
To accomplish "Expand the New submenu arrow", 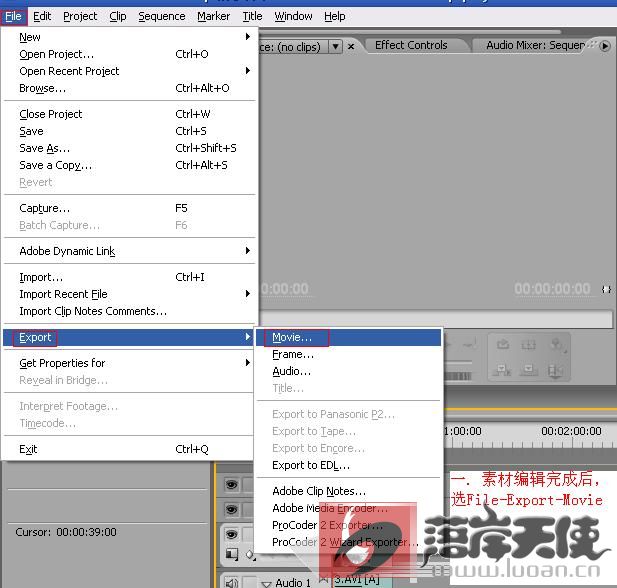I will [248, 37].
